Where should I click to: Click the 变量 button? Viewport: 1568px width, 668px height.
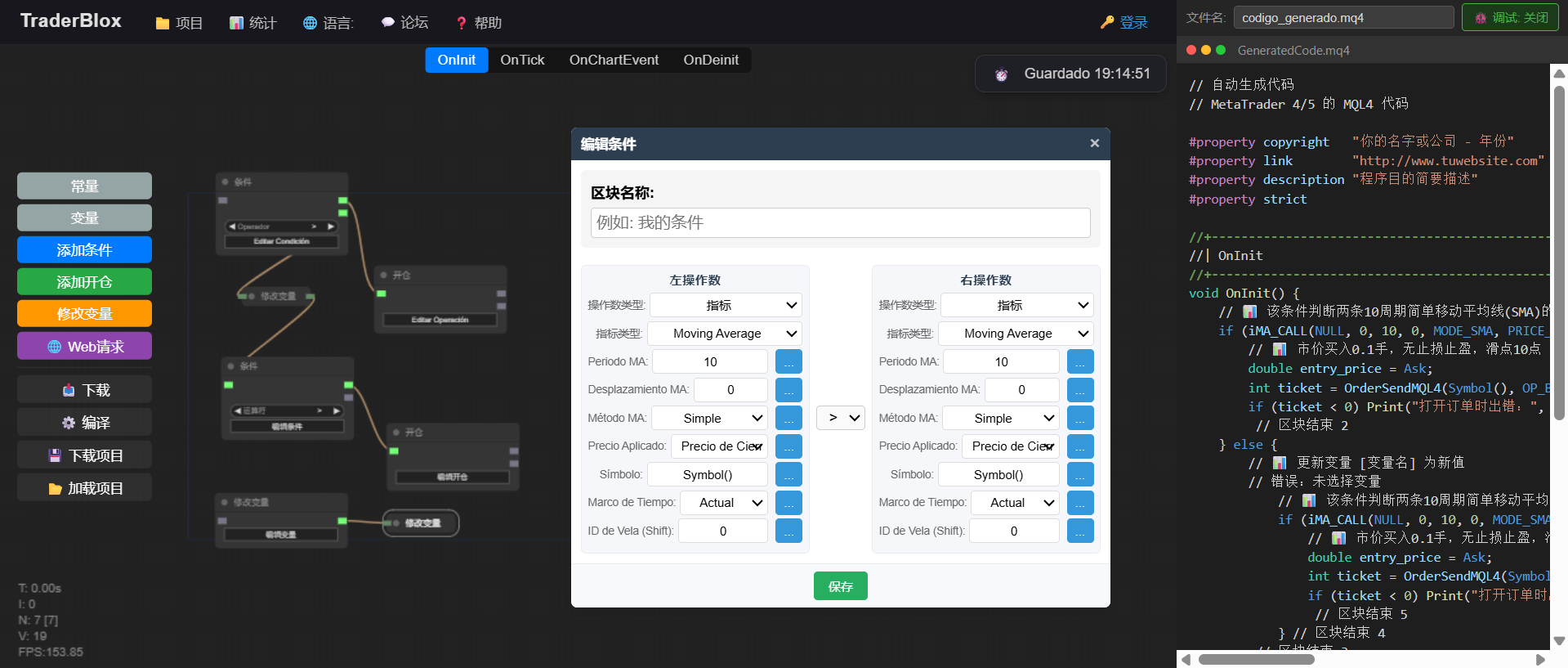point(84,217)
